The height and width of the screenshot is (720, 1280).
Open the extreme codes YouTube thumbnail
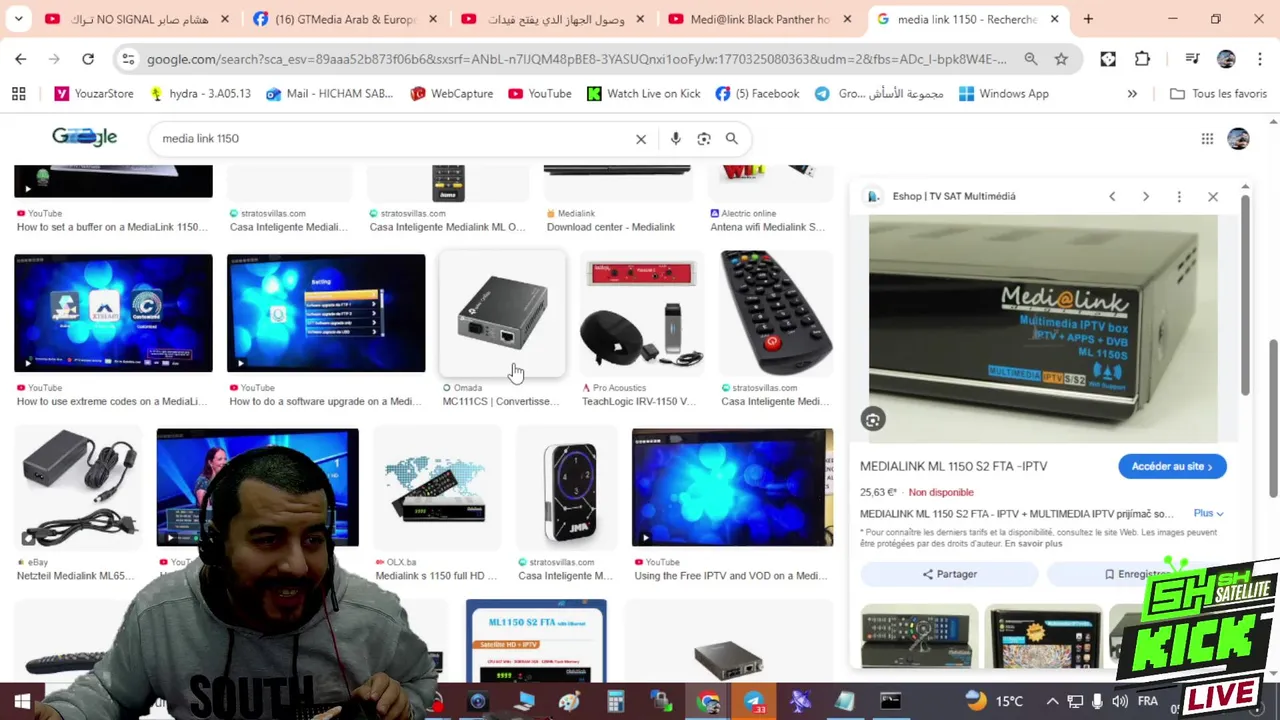113,313
